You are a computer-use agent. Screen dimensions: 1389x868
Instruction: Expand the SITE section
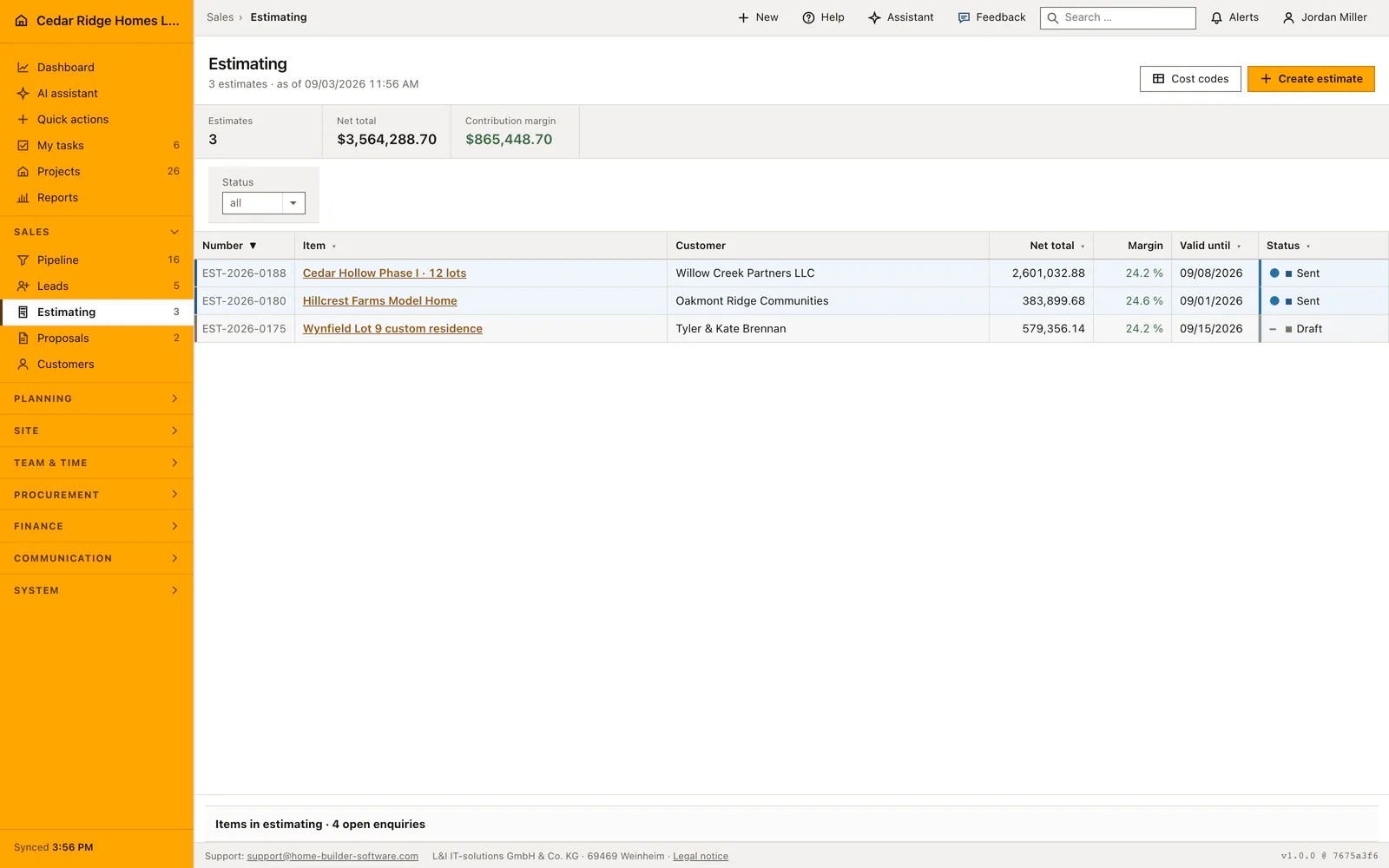(96, 431)
